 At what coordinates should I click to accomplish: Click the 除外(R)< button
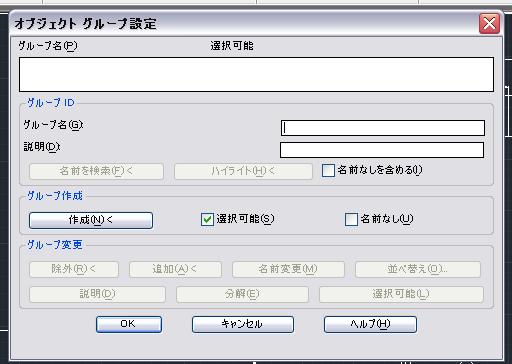(74, 269)
